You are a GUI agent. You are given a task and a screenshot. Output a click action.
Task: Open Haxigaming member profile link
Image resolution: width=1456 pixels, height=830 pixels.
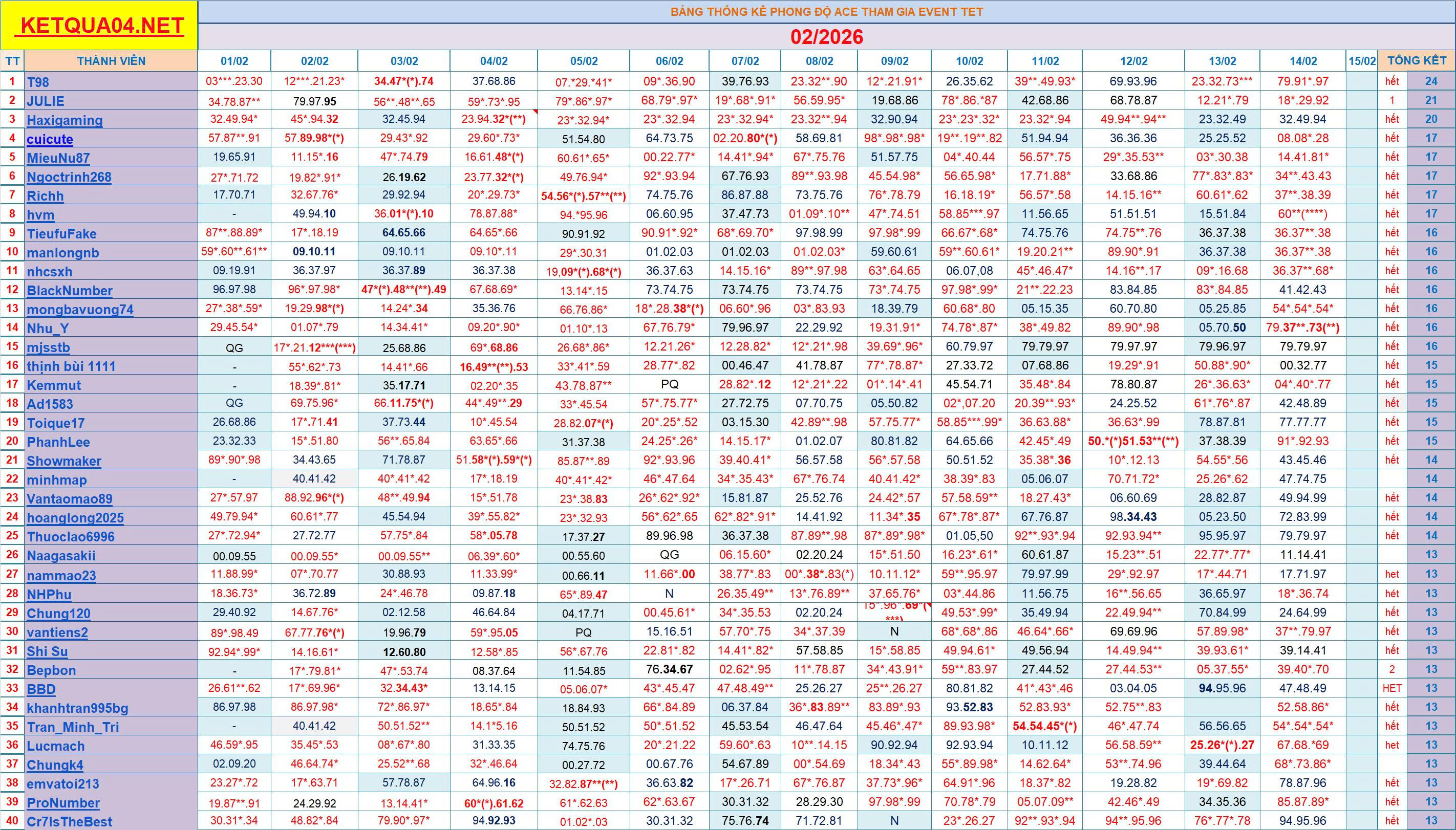tap(65, 120)
